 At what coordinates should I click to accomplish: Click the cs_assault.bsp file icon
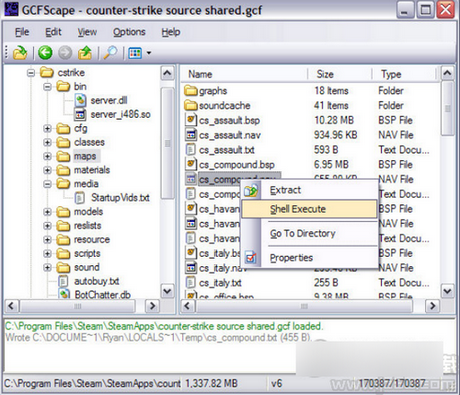tap(191, 120)
